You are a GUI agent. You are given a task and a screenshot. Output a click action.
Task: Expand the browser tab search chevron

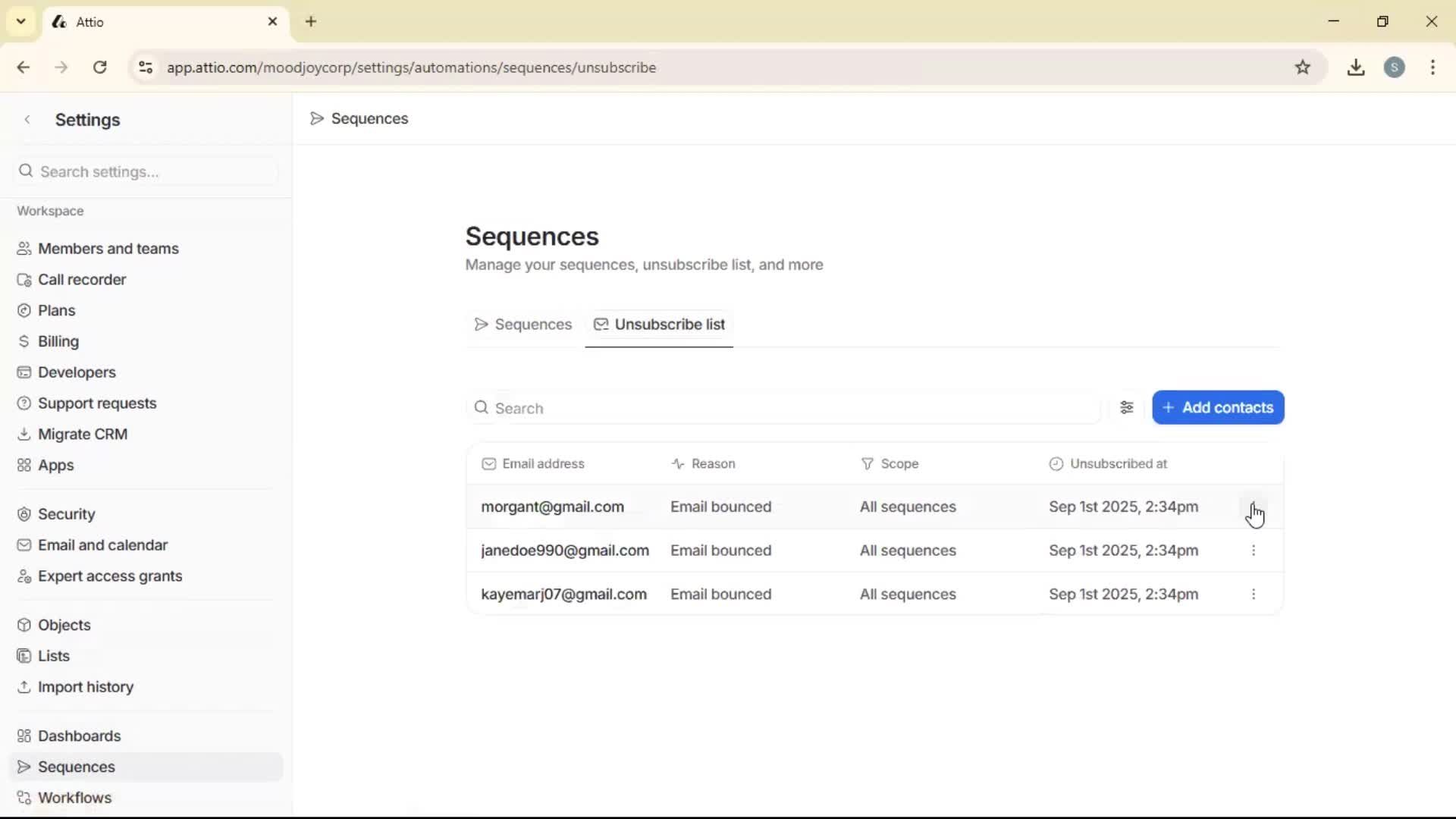(x=20, y=21)
